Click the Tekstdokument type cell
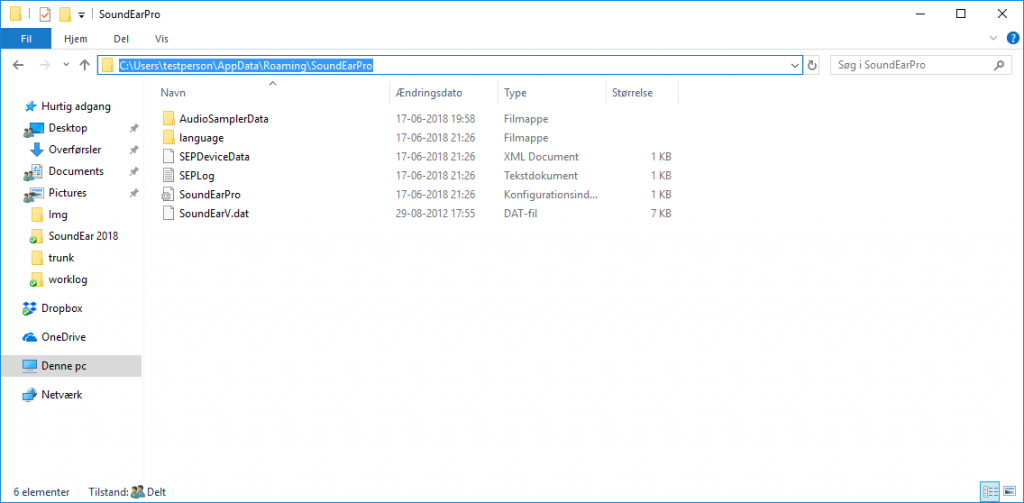Viewport: 1024px width, 503px height. pyautogui.click(x=541, y=176)
